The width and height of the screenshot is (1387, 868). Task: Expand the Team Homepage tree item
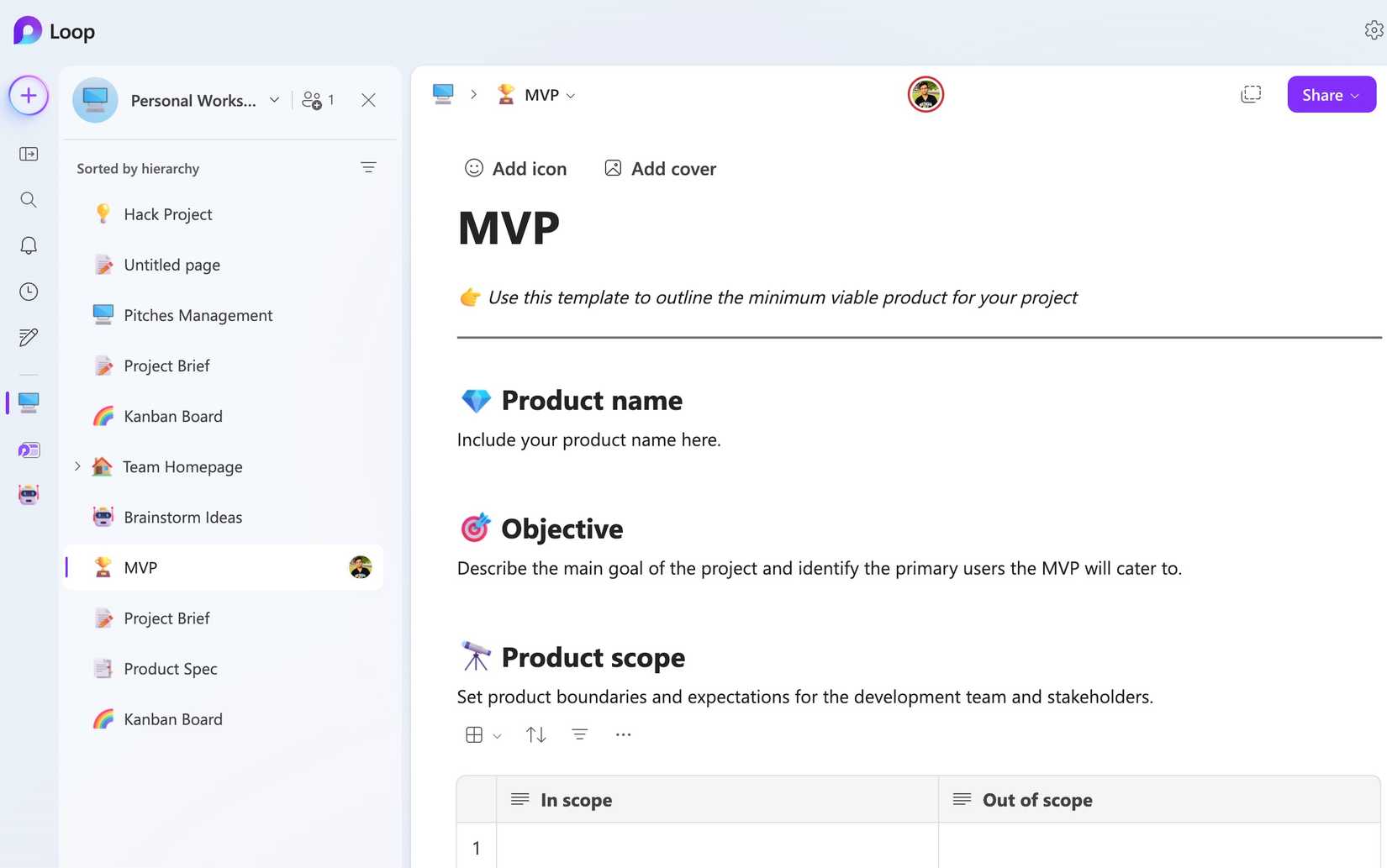76,466
